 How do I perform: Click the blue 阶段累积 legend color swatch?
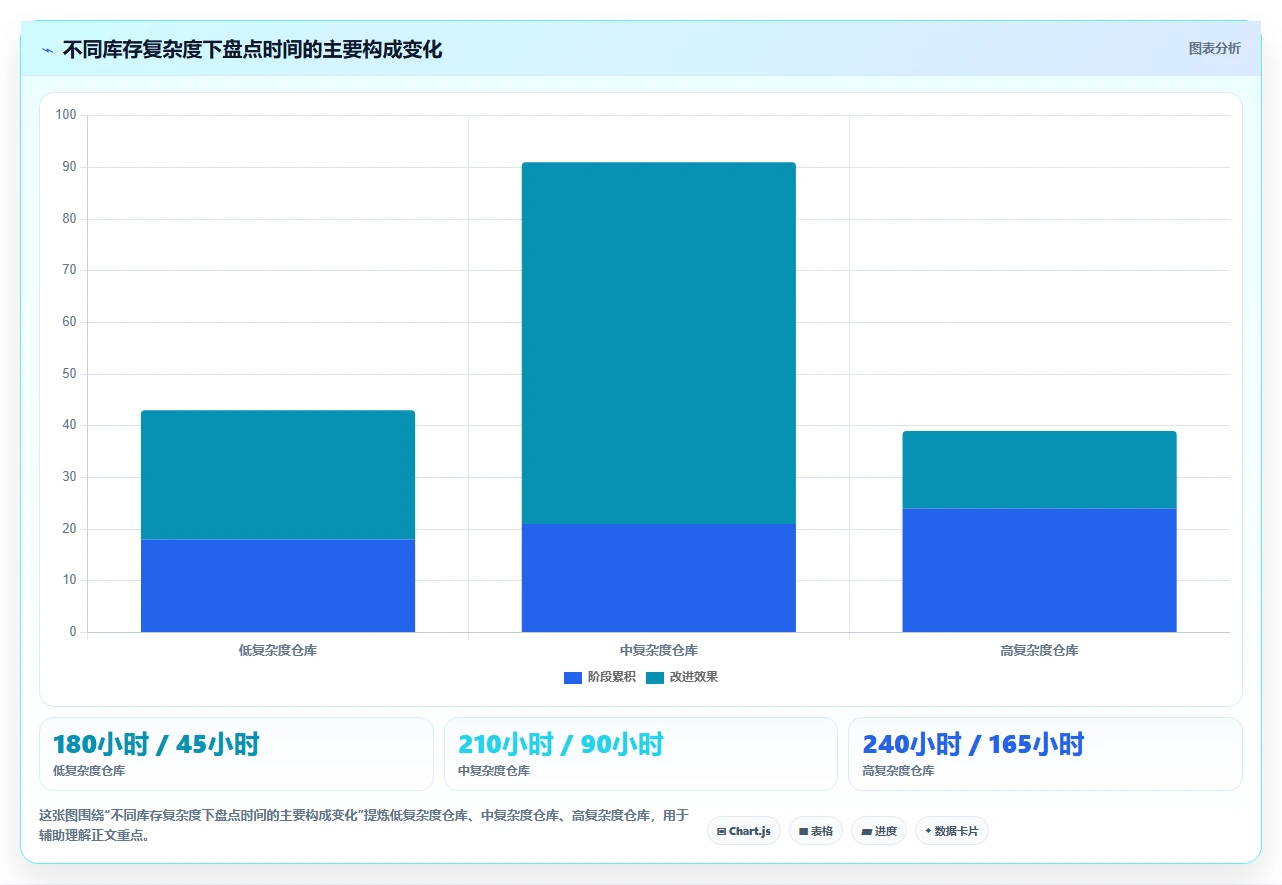573,678
